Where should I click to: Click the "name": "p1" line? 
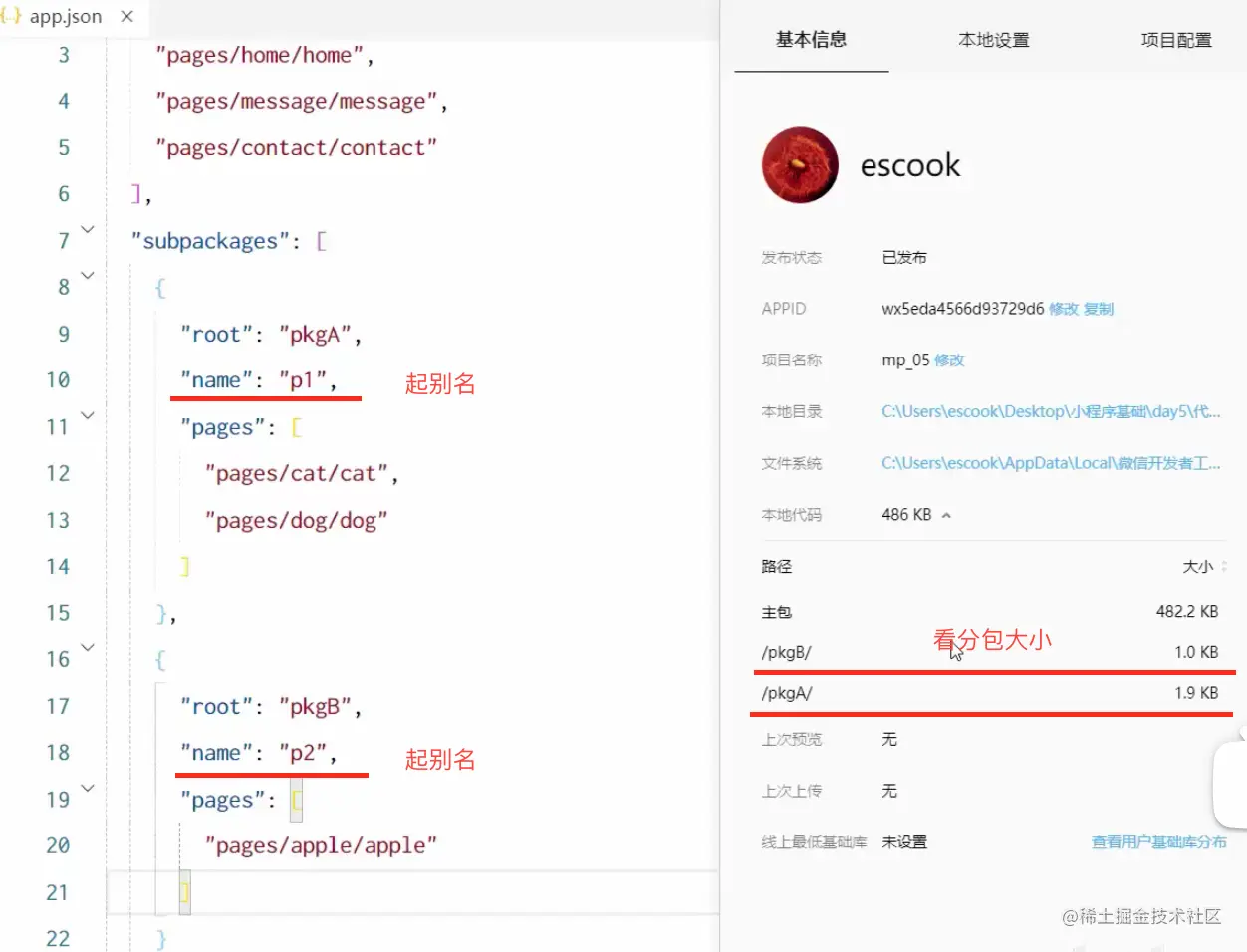[x=258, y=380]
